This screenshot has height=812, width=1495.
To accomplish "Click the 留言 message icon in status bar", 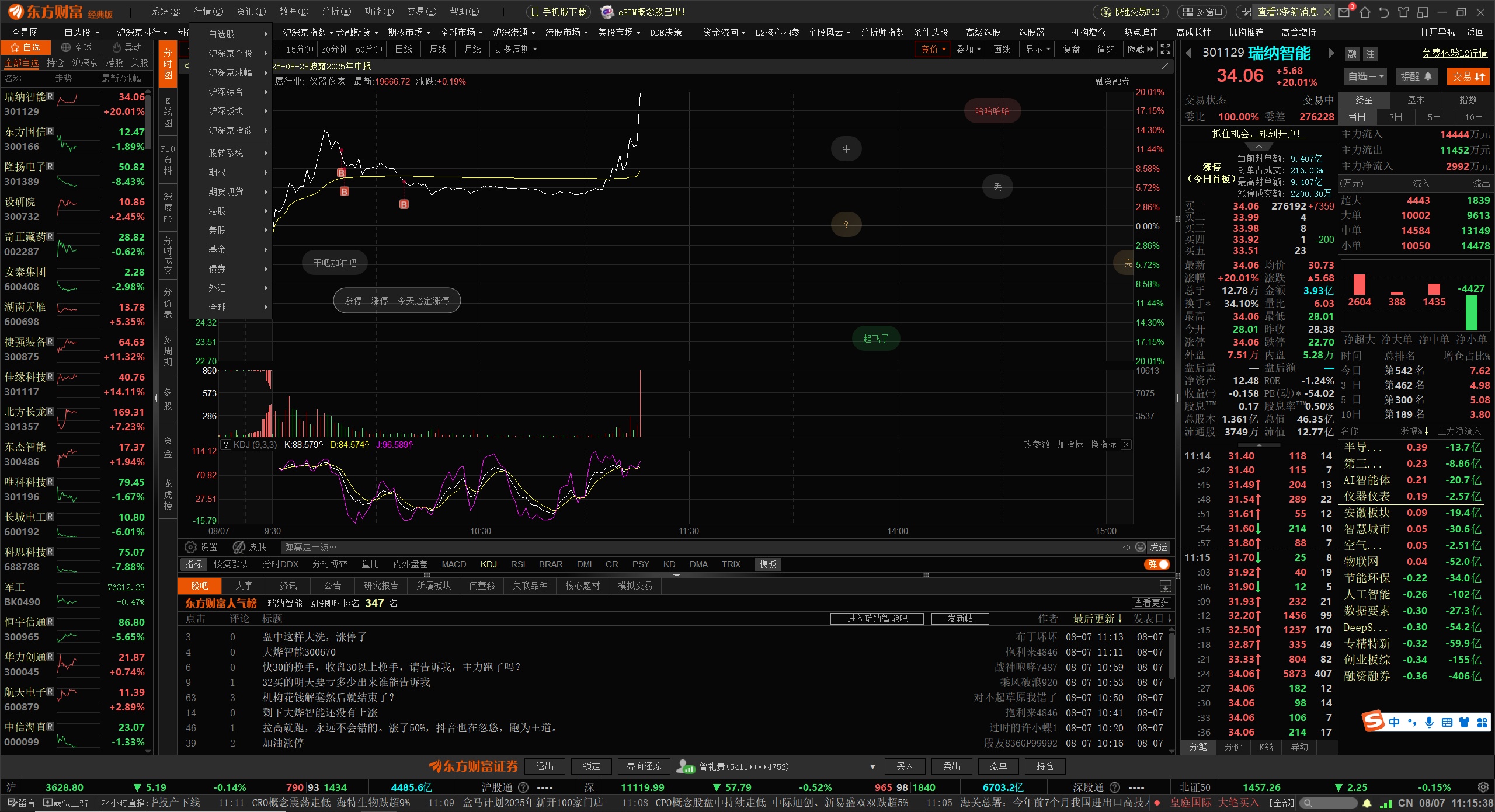I will click(x=21, y=803).
